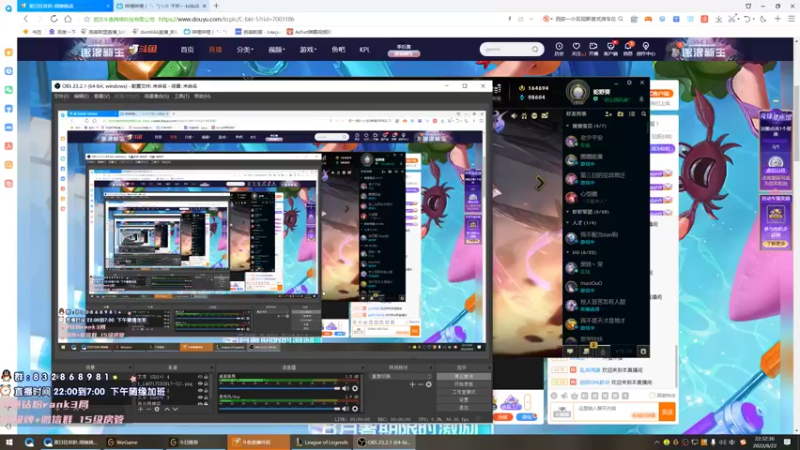Click OBS studio mode button
Image resolution: width=800 pixels, height=450 pixels.
click(x=463, y=392)
